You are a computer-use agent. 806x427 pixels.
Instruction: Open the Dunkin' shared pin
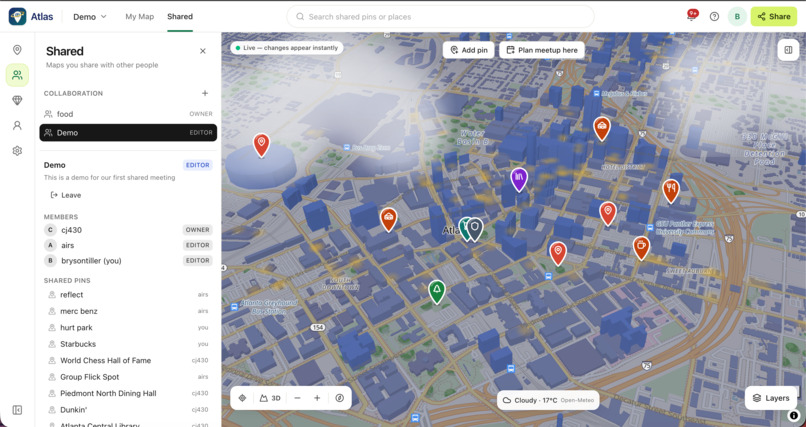click(x=128, y=410)
